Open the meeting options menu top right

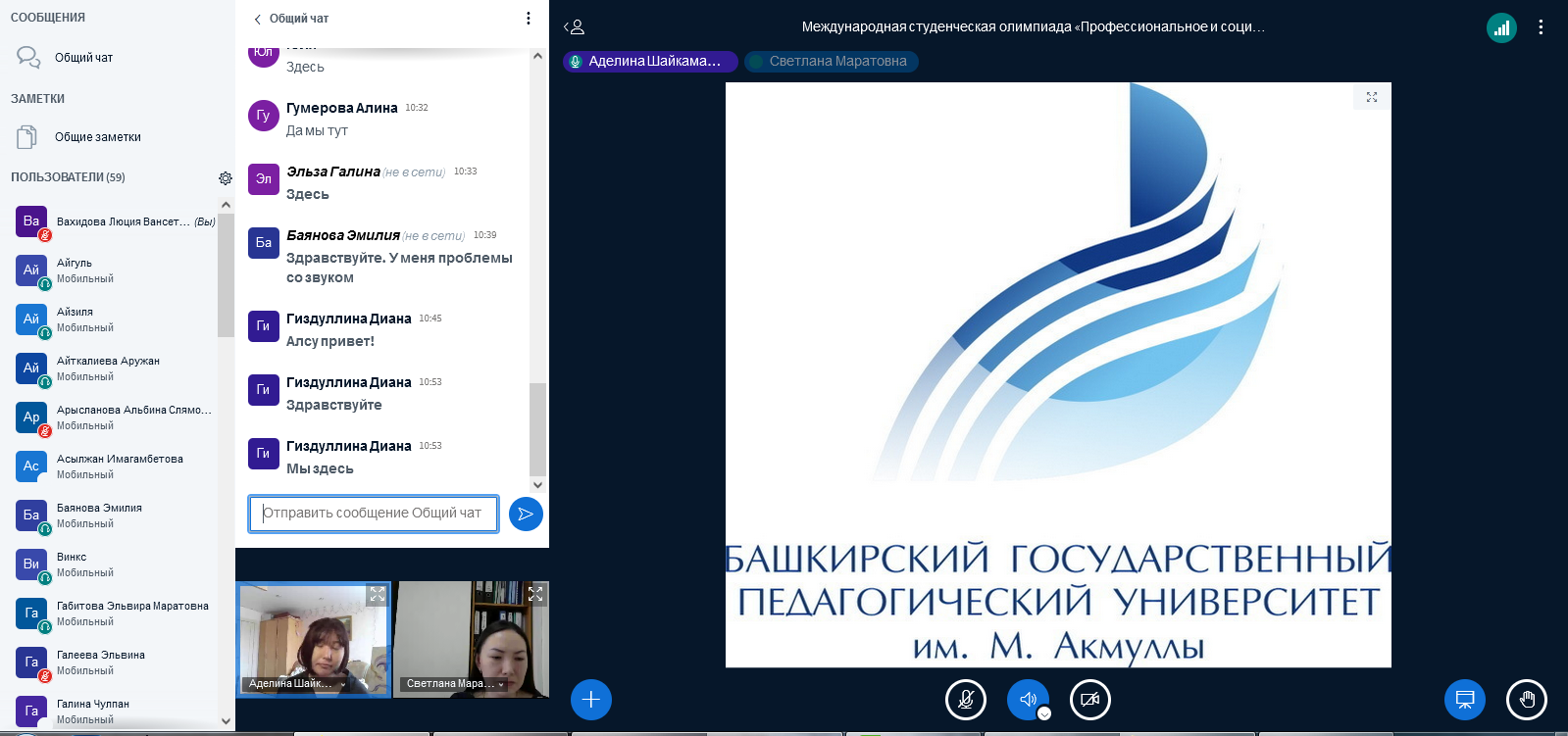point(1541,27)
